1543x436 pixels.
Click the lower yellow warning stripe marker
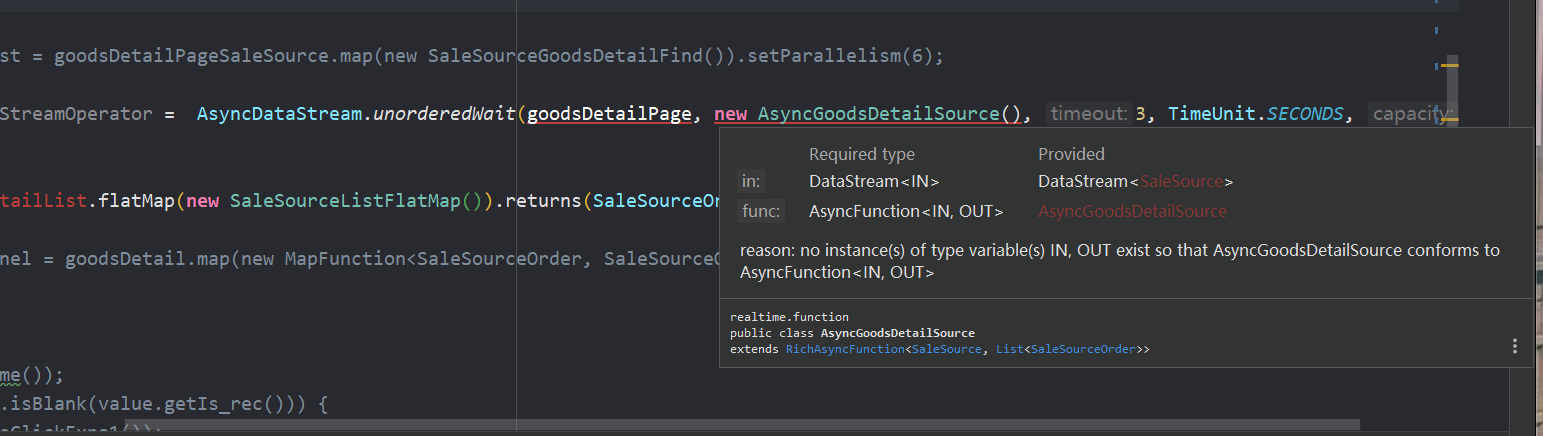coord(1450,119)
